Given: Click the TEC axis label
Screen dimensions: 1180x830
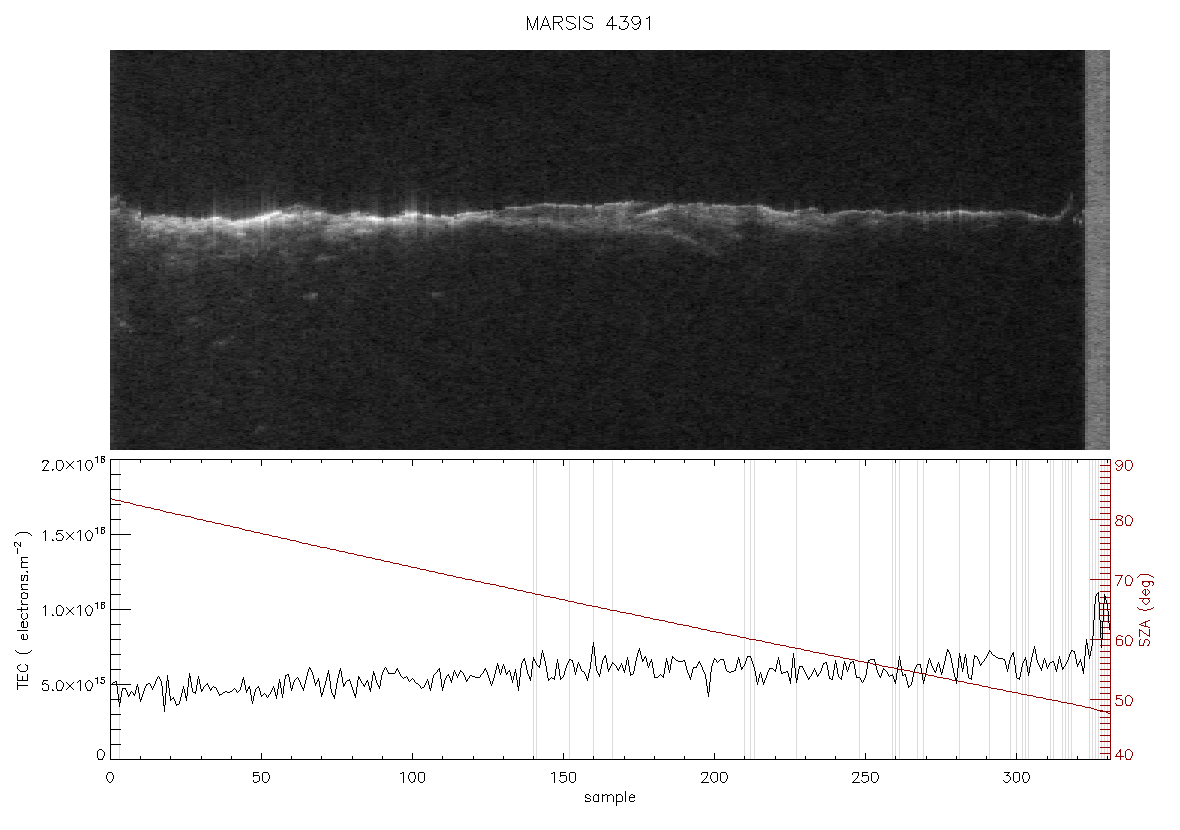Looking at the screenshot, I should 23,610.
